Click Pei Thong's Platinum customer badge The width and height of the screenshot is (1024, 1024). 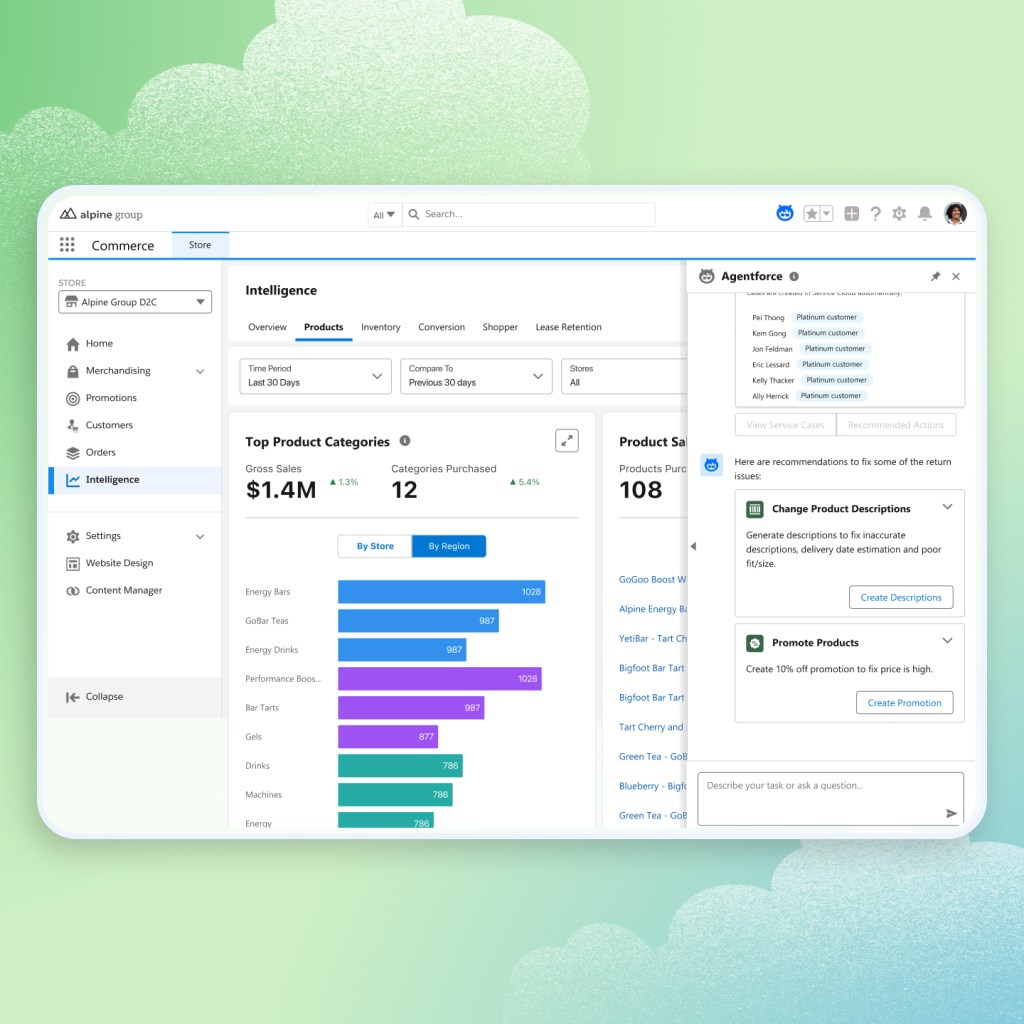tap(826, 317)
